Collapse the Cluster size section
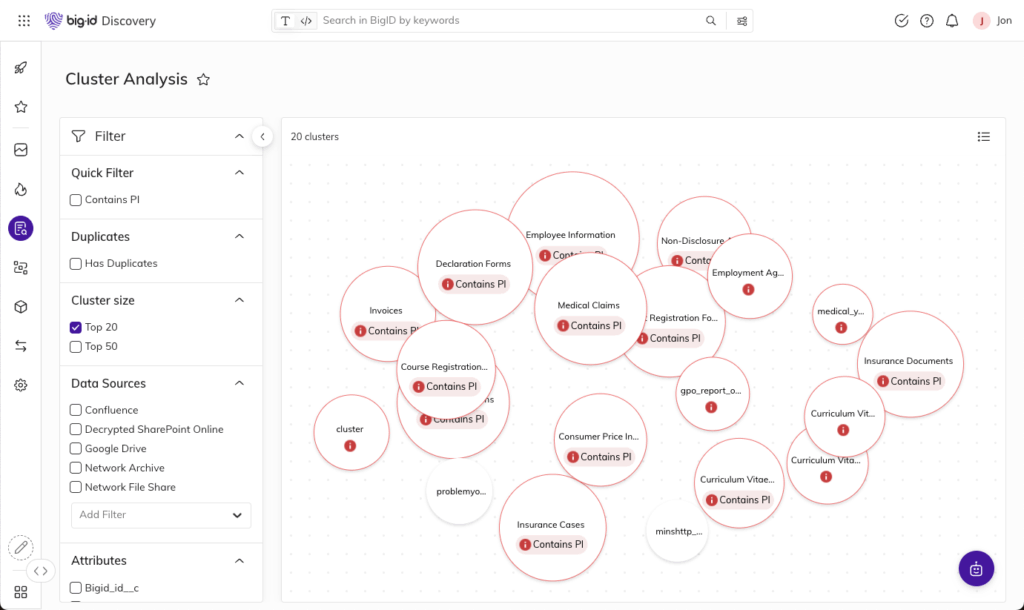 pos(239,300)
